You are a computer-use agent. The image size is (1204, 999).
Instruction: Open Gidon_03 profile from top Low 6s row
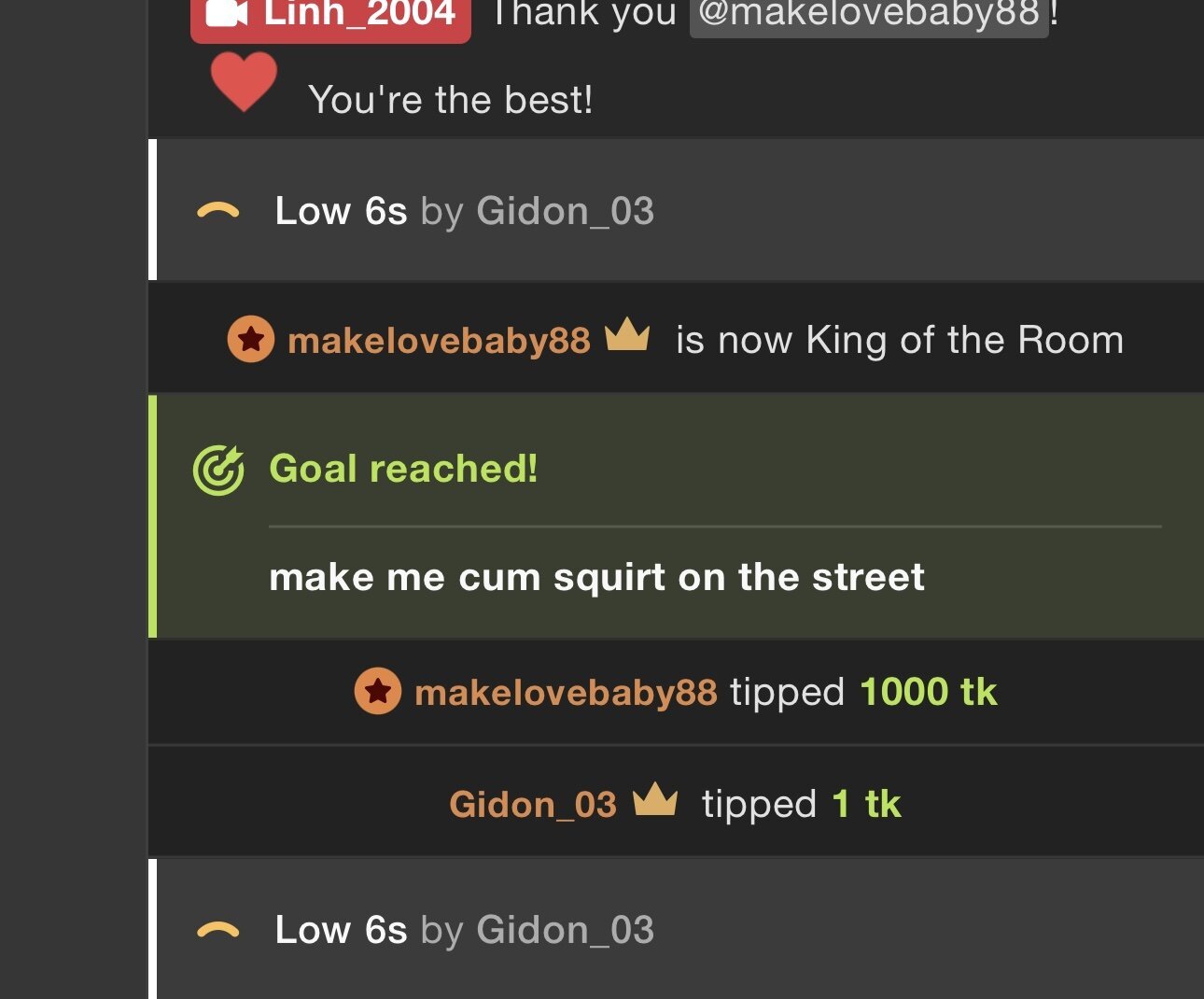566,211
